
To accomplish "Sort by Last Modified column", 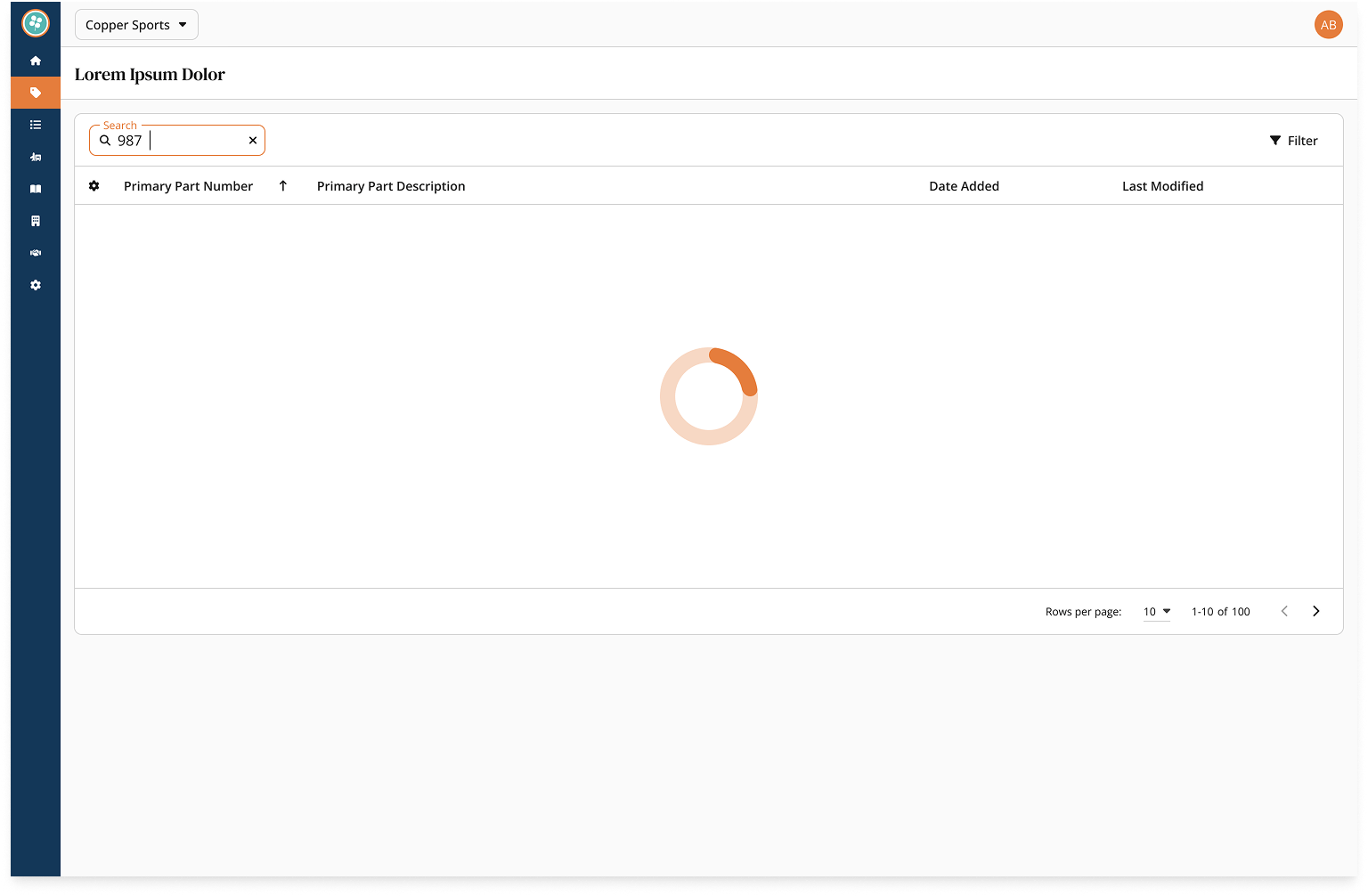I will pos(1162,186).
